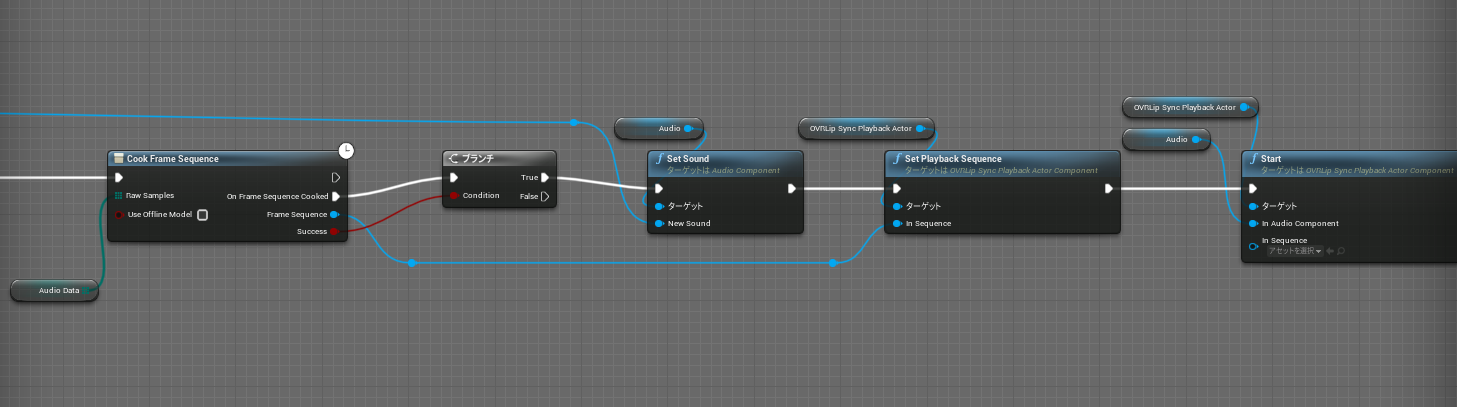Click the function icon on Set Sound node
The image size is (1457, 407).
tap(659, 159)
